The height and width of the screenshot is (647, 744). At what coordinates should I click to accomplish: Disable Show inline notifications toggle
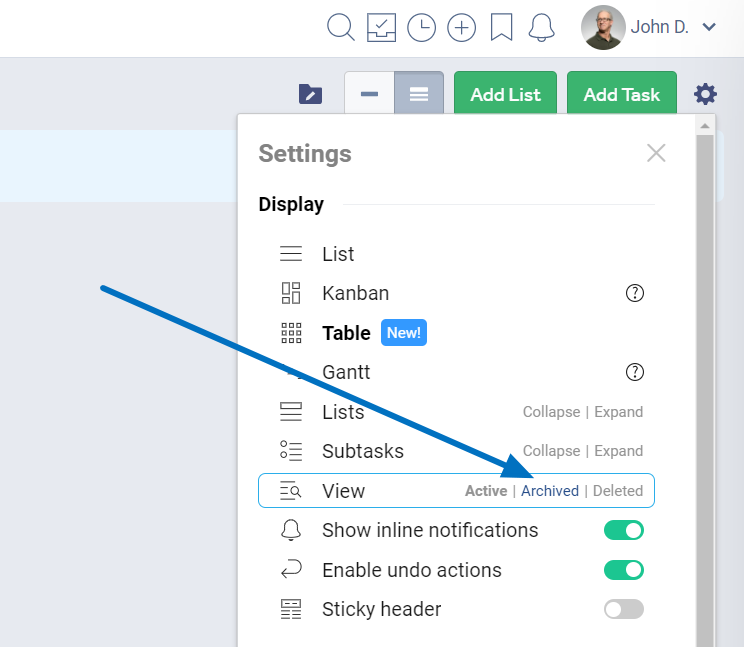tap(623, 530)
